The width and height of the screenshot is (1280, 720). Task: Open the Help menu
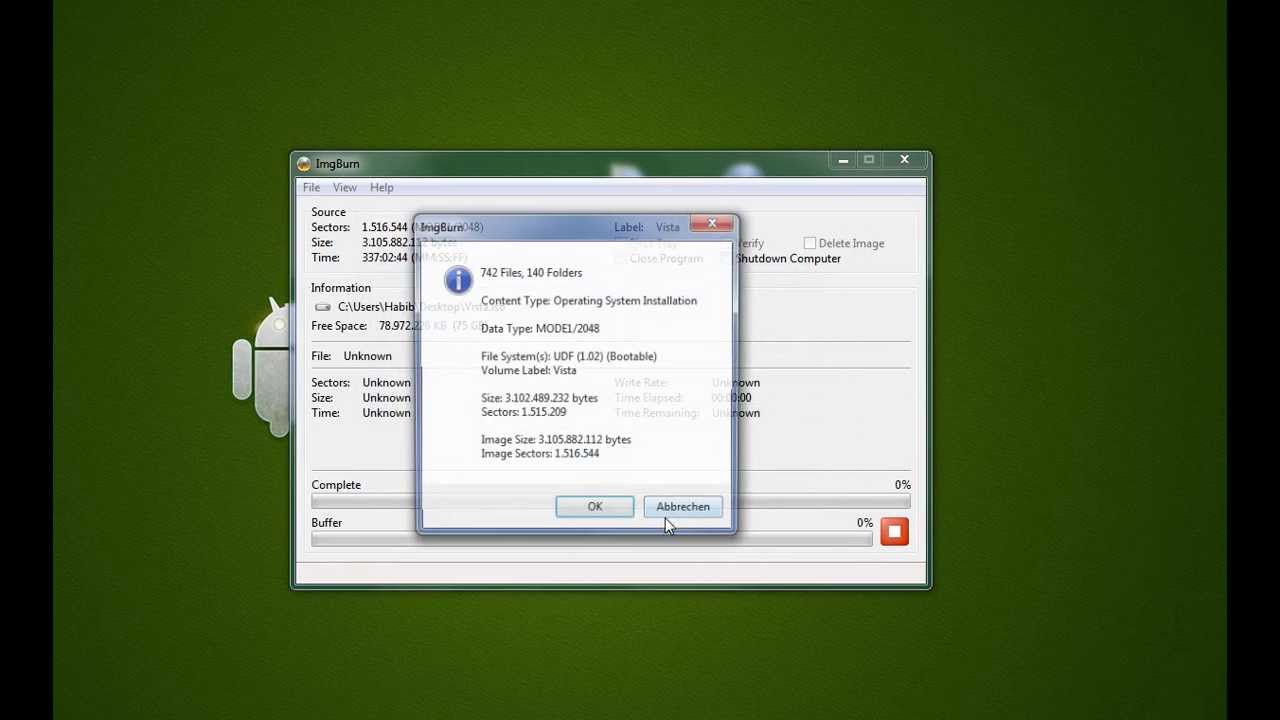coord(381,188)
